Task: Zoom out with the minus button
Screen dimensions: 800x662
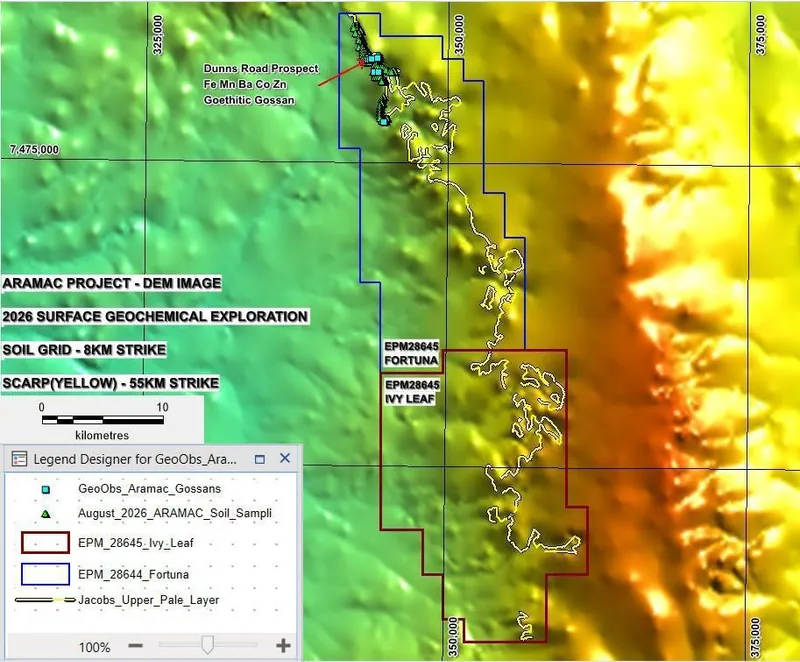Action: [136, 646]
